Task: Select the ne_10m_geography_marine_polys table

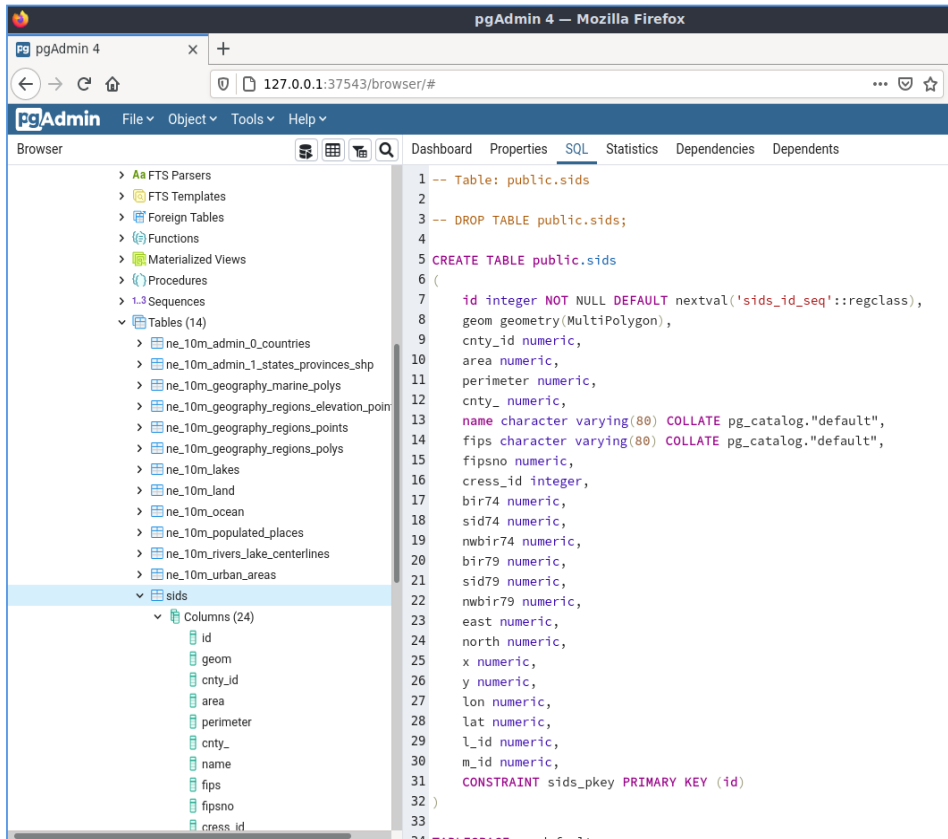Action: coord(253,386)
